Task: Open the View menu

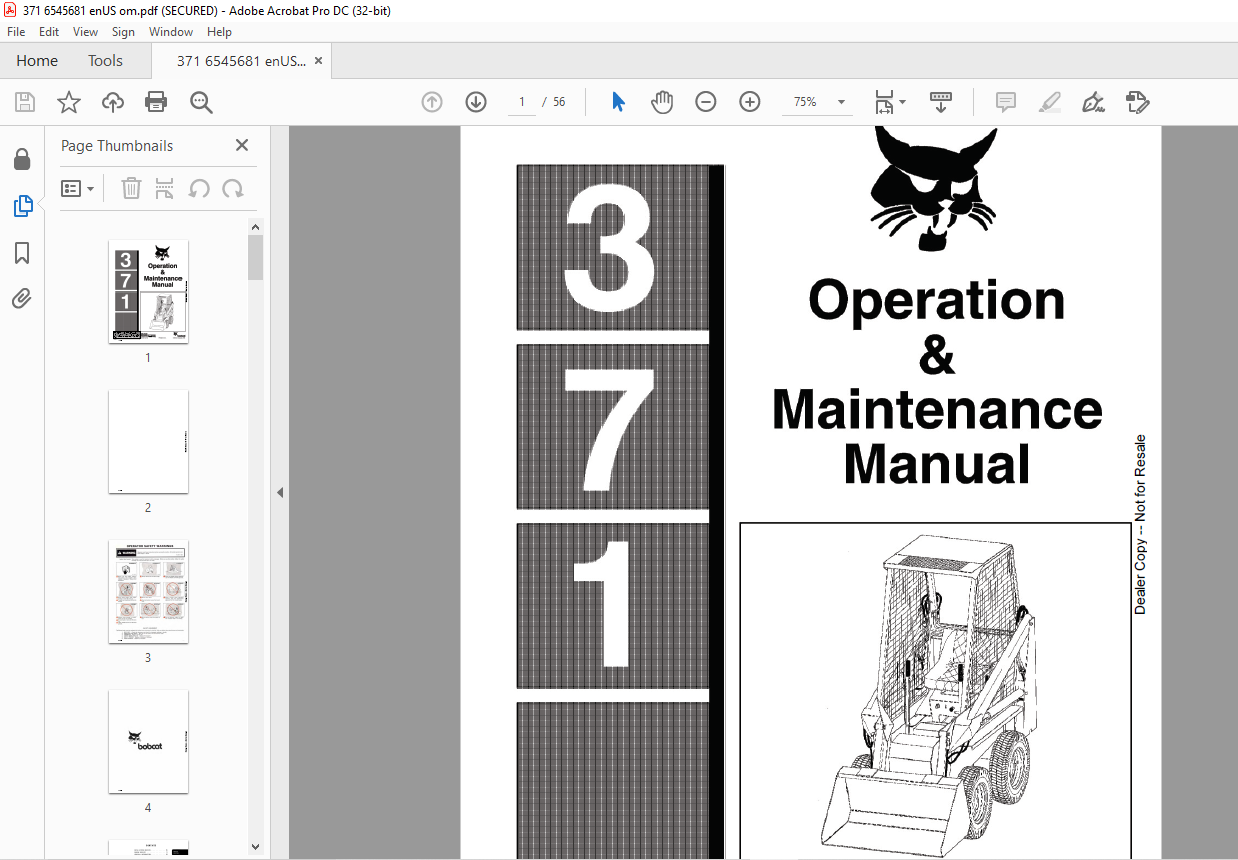Action: [x=86, y=32]
